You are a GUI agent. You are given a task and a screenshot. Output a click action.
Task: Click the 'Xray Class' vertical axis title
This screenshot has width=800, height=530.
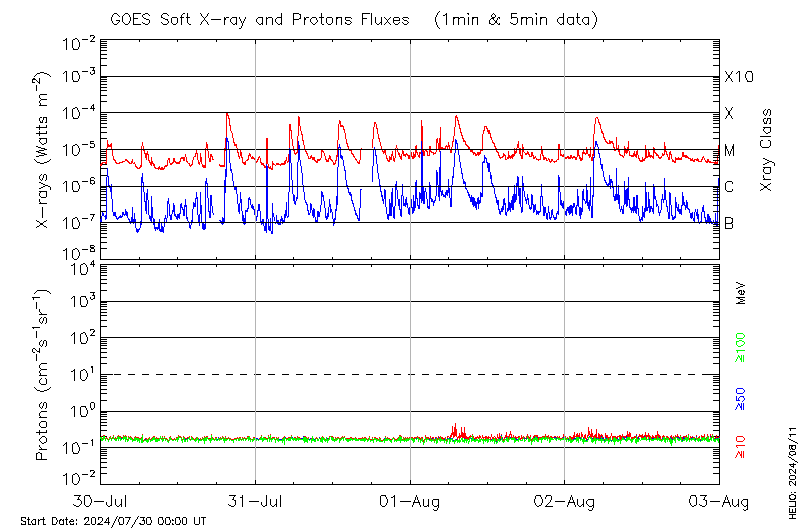tap(767, 150)
